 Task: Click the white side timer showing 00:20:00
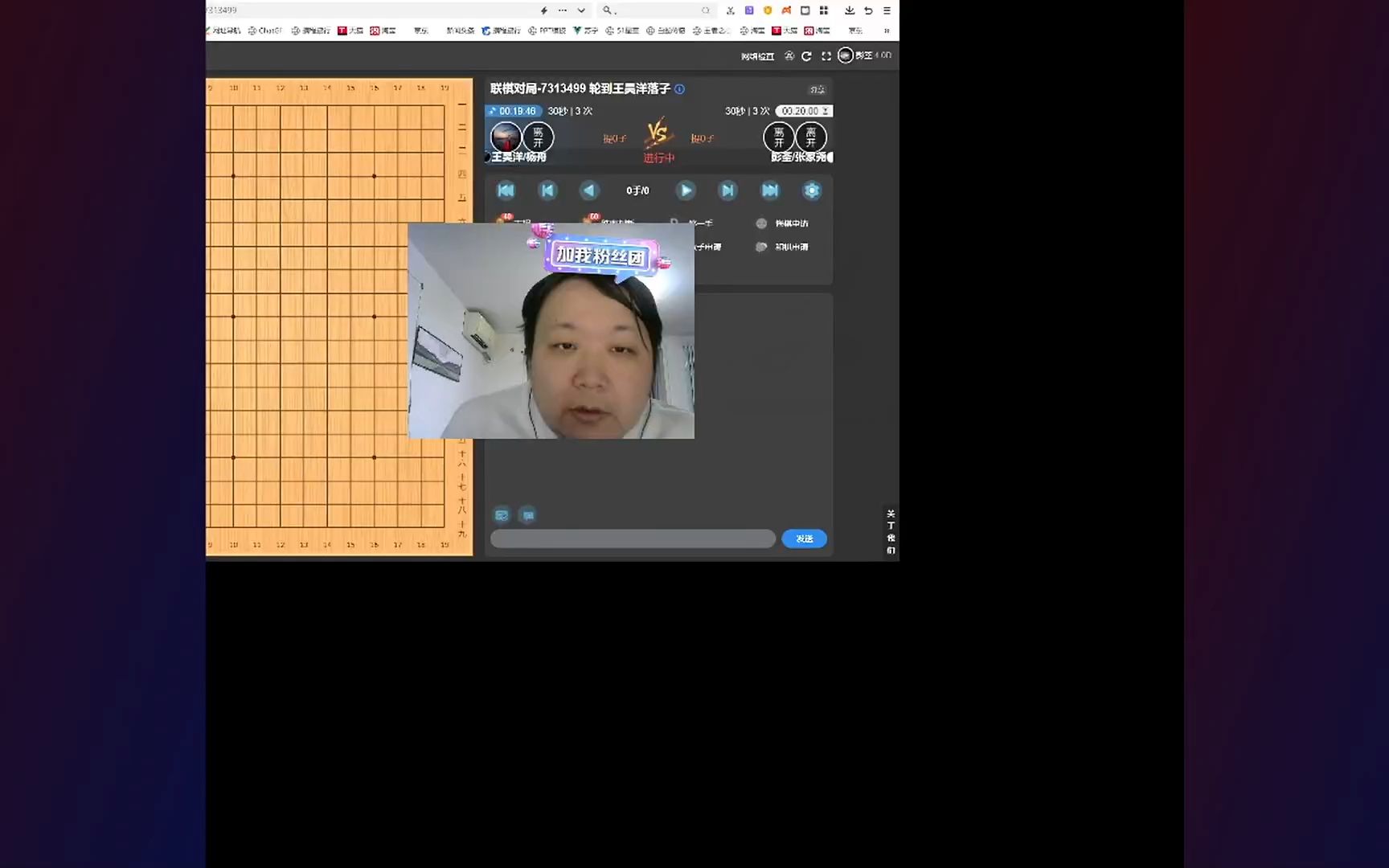(x=804, y=111)
